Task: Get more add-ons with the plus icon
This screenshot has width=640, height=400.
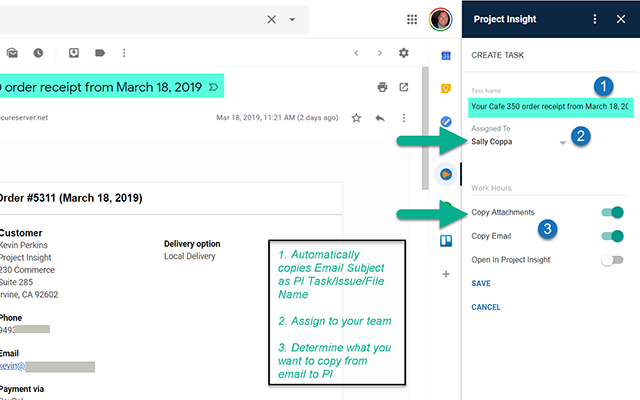Action: [x=446, y=274]
